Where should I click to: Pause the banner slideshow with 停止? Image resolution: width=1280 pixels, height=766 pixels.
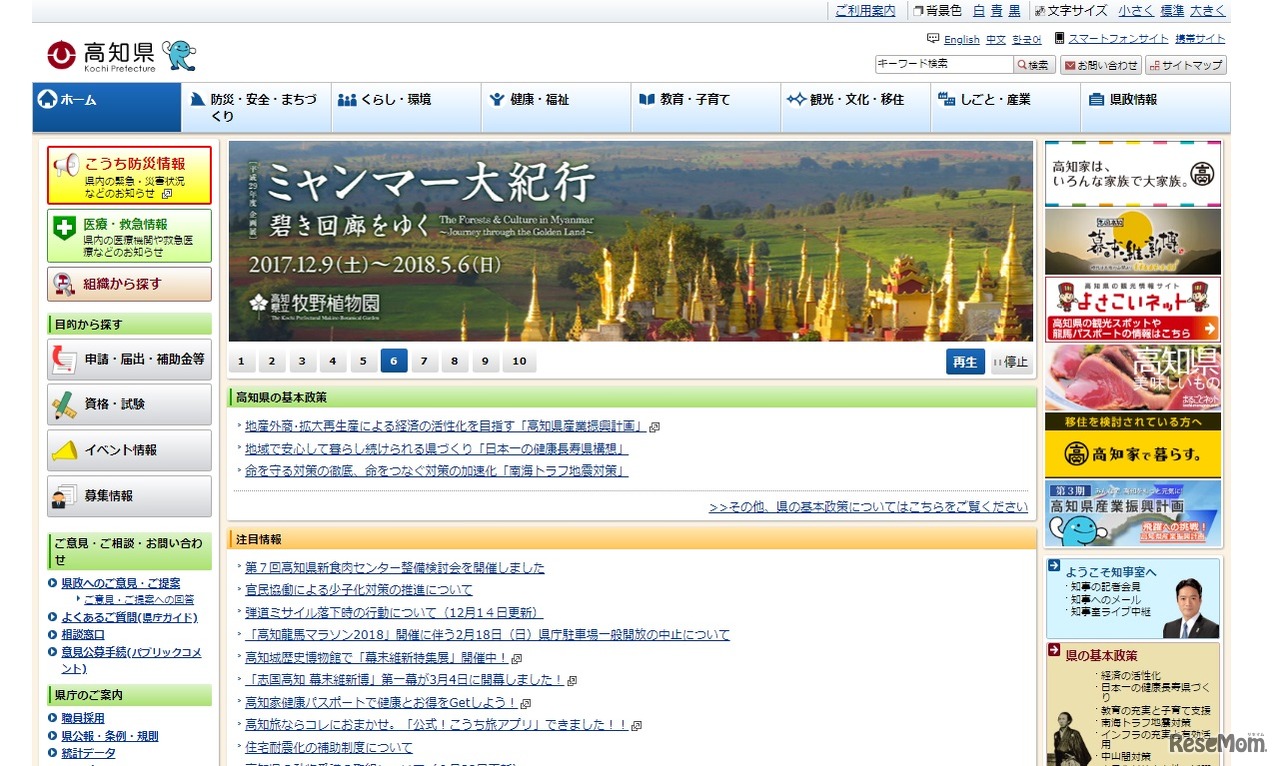[x=1010, y=362]
